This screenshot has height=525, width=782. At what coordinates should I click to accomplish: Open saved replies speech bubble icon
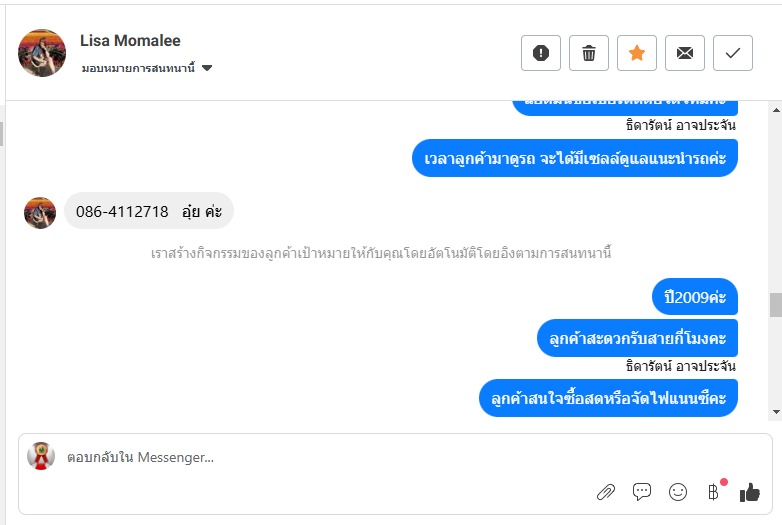(642, 491)
